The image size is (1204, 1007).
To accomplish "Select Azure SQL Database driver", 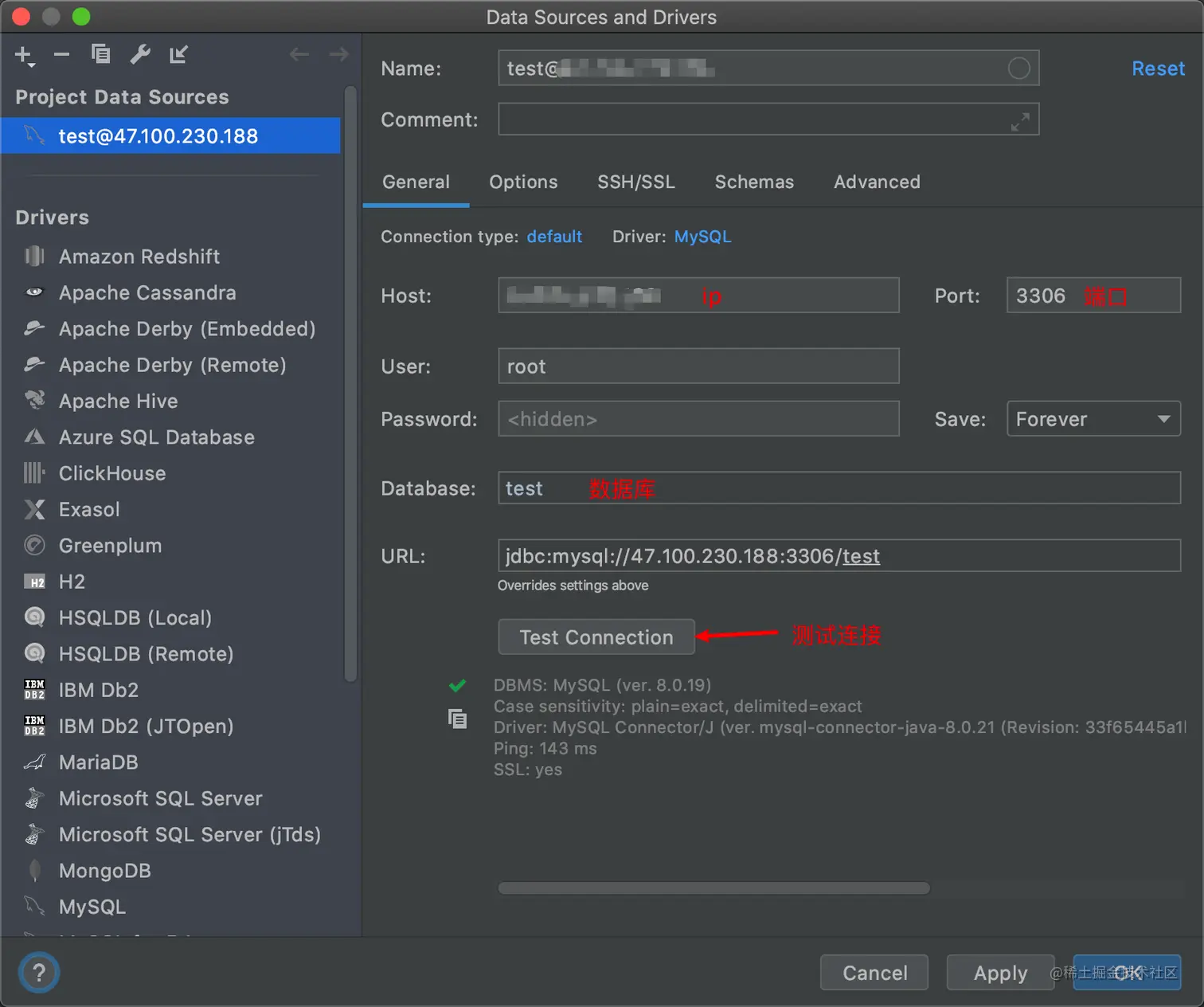I will pyautogui.click(x=156, y=437).
